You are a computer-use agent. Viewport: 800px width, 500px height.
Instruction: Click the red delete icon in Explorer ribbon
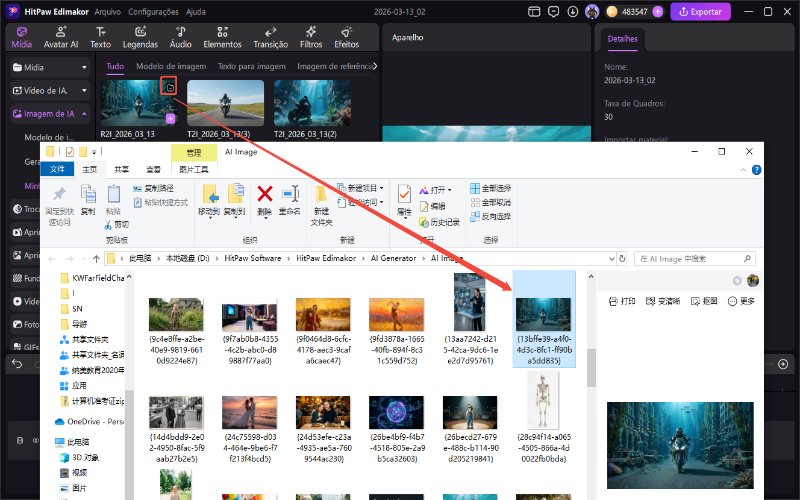tap(265, 198)
